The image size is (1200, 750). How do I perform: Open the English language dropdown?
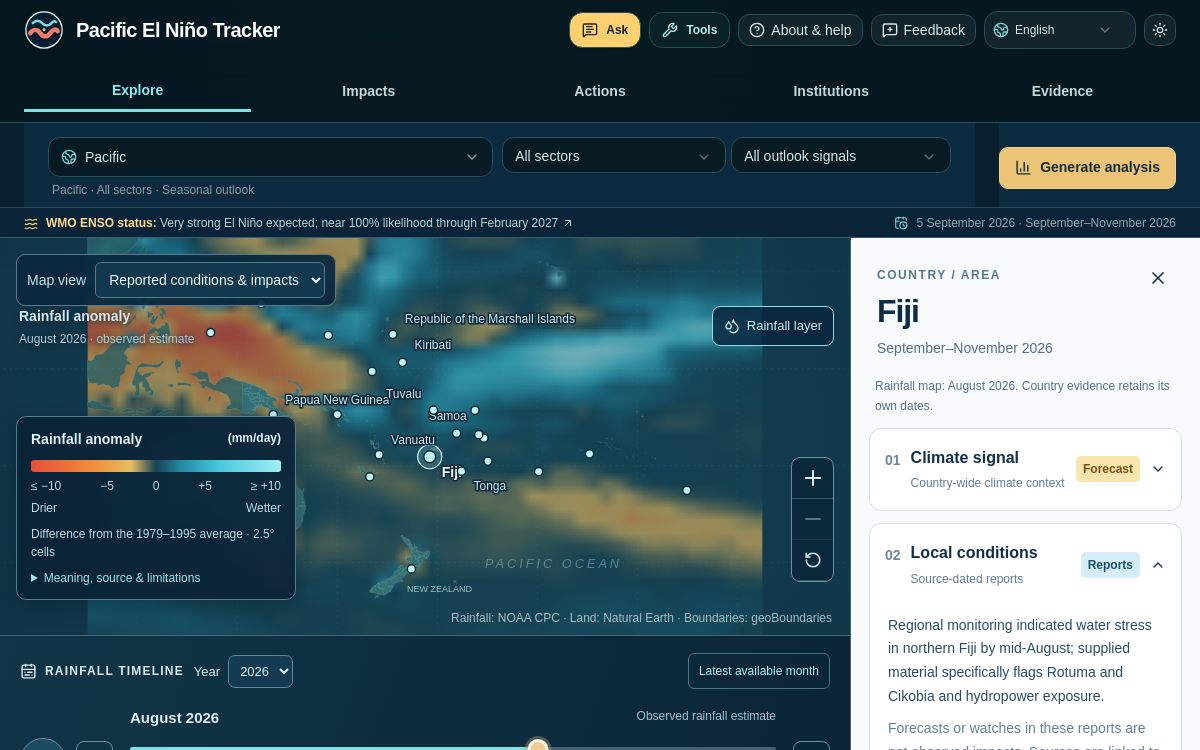[x=1059, y=30]
